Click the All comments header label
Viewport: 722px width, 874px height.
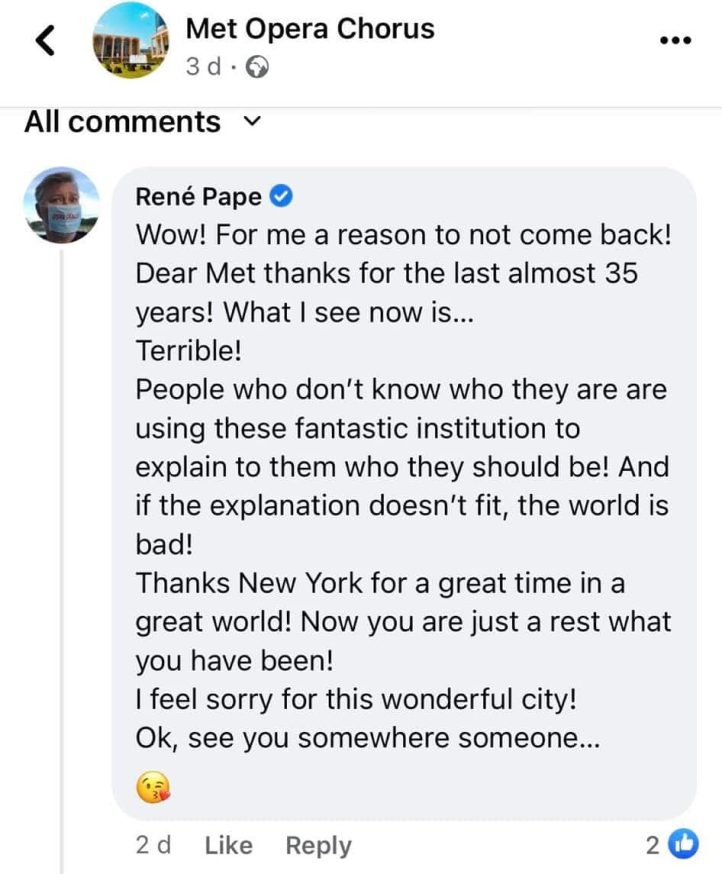[123, 122]
